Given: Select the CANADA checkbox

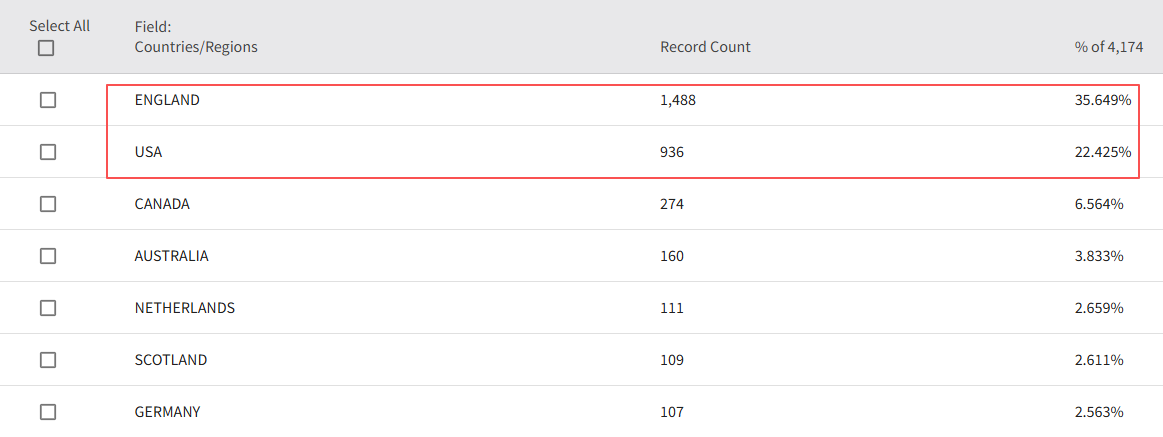Looking at the screenshot, I should click(48, 204).
